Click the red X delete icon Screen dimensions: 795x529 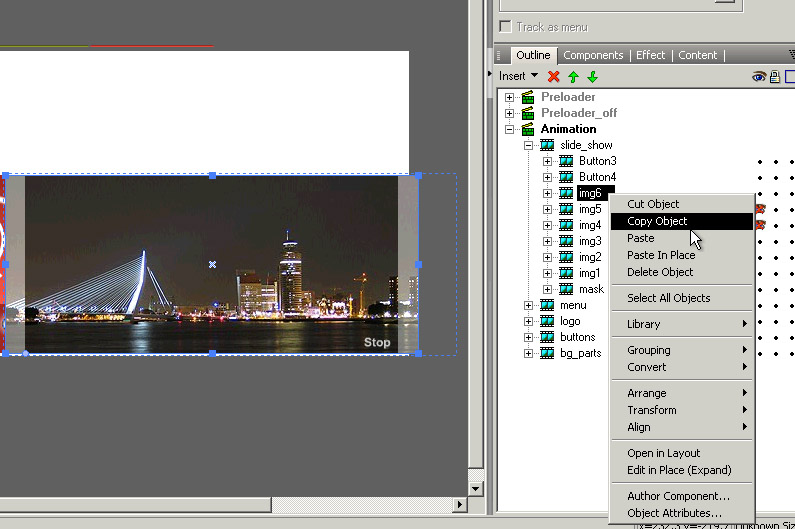[553, 77]
